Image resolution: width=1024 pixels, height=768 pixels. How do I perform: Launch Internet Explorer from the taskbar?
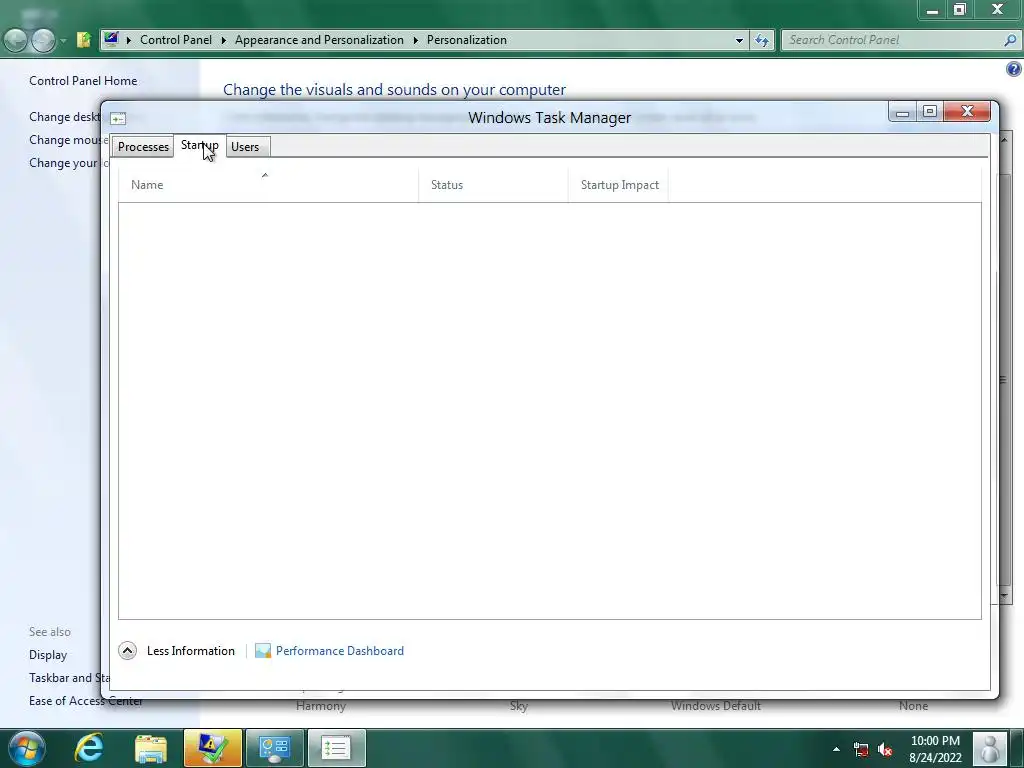tap(89, 748)
